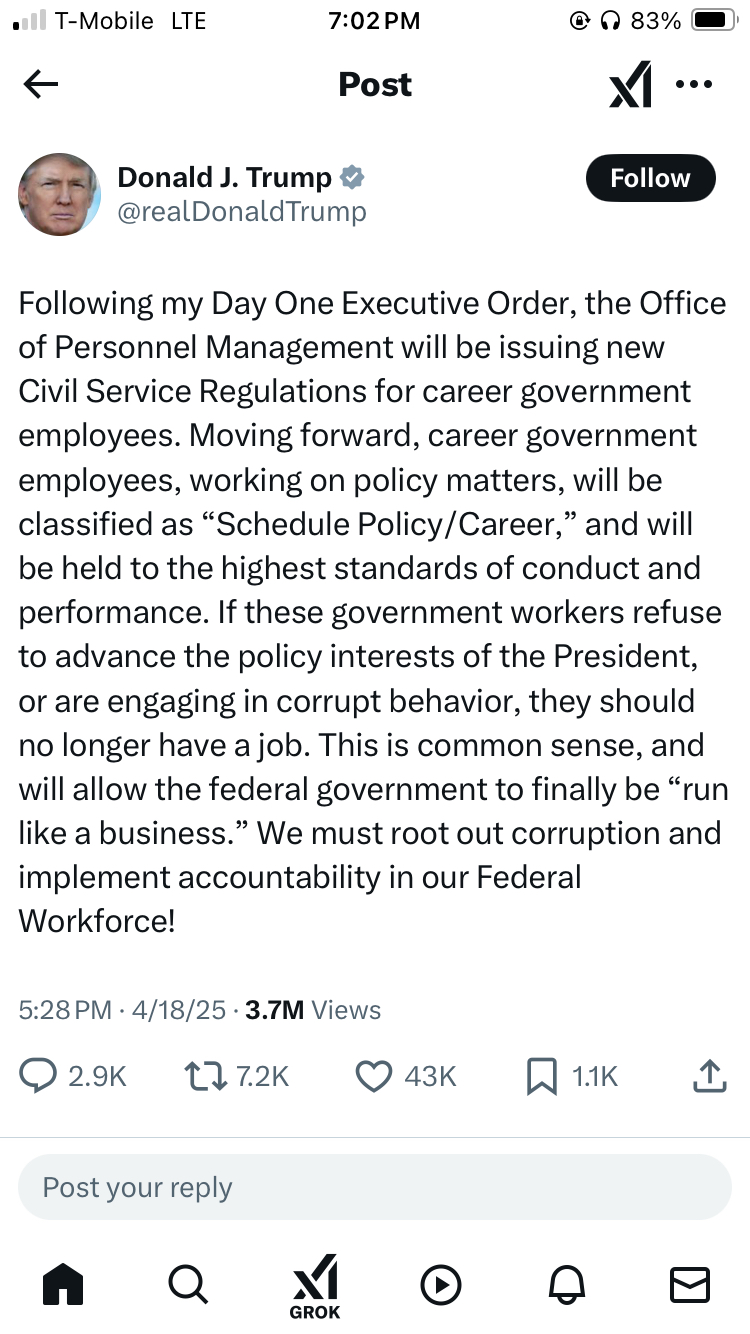Tap the blue verified badge
The width and height of the screenshot is (750, 1334).
pos(352,178)
